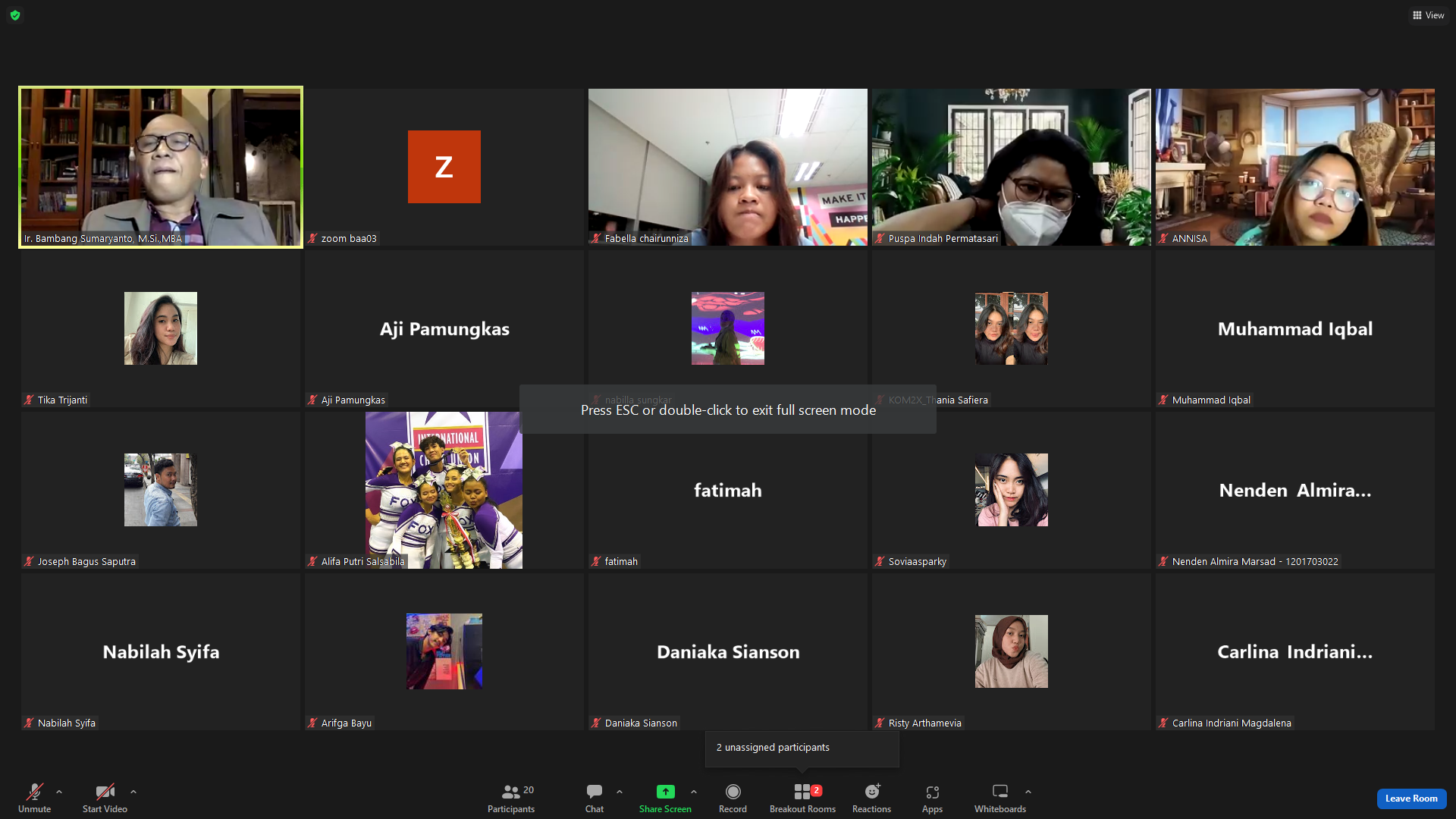Screen dimensions: 1456x819
Task: Click the muted mic icon beside fatimah
Action: [596, 561]
